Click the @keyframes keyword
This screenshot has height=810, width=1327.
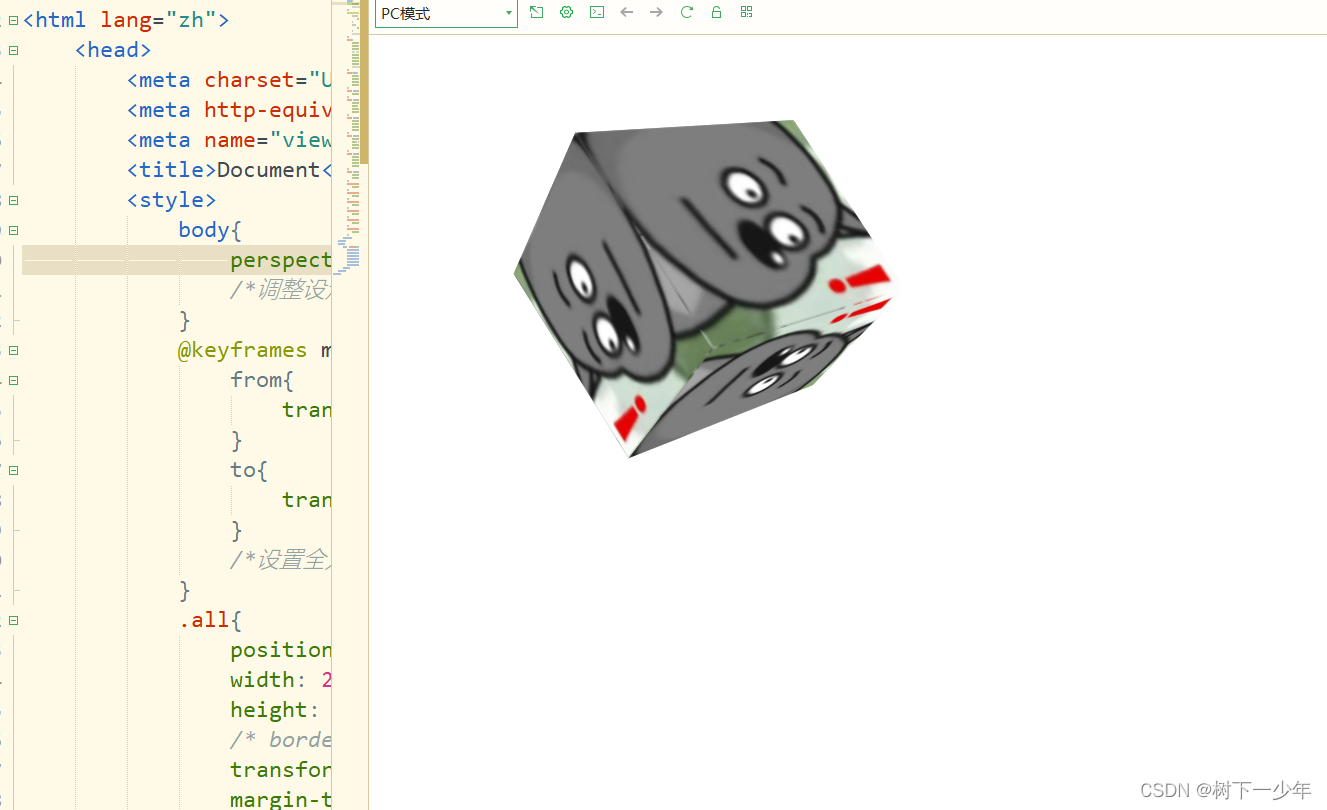[243, 350]
